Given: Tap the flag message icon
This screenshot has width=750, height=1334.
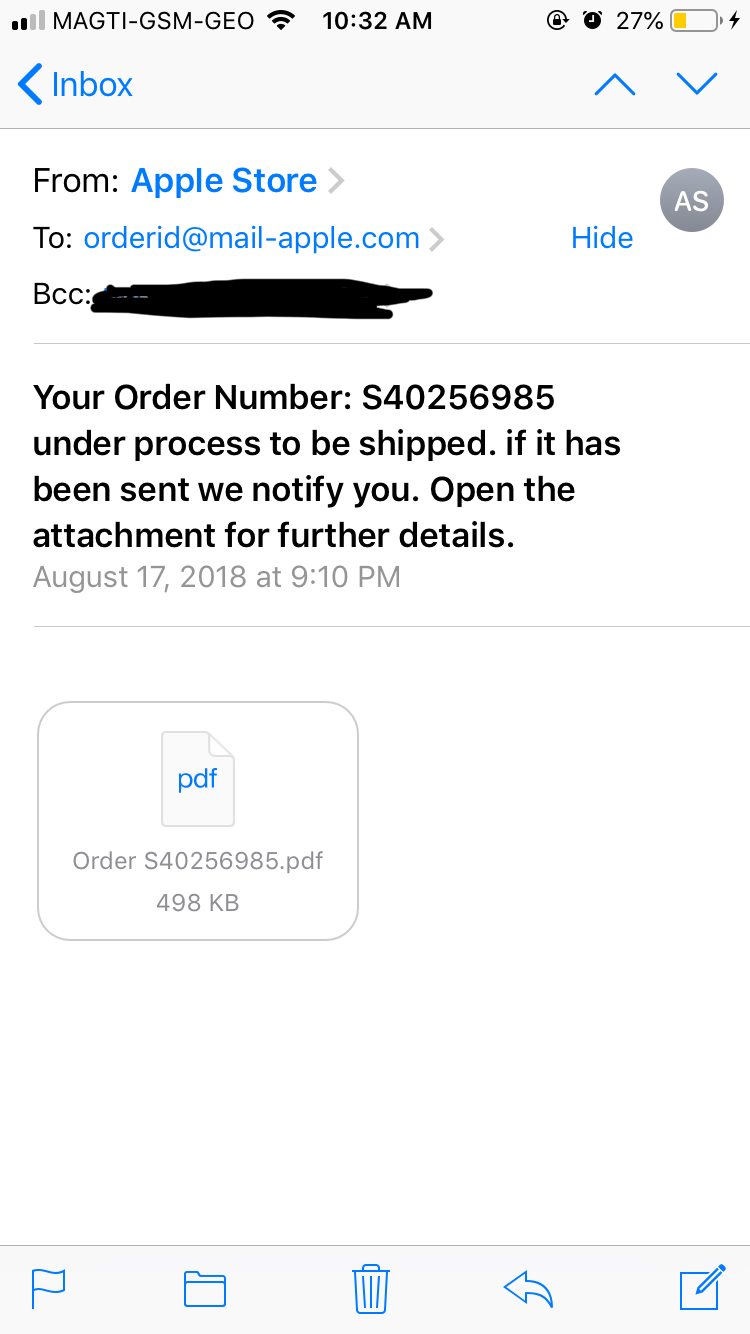Looking at the screenshot, I should point(49,1287).
